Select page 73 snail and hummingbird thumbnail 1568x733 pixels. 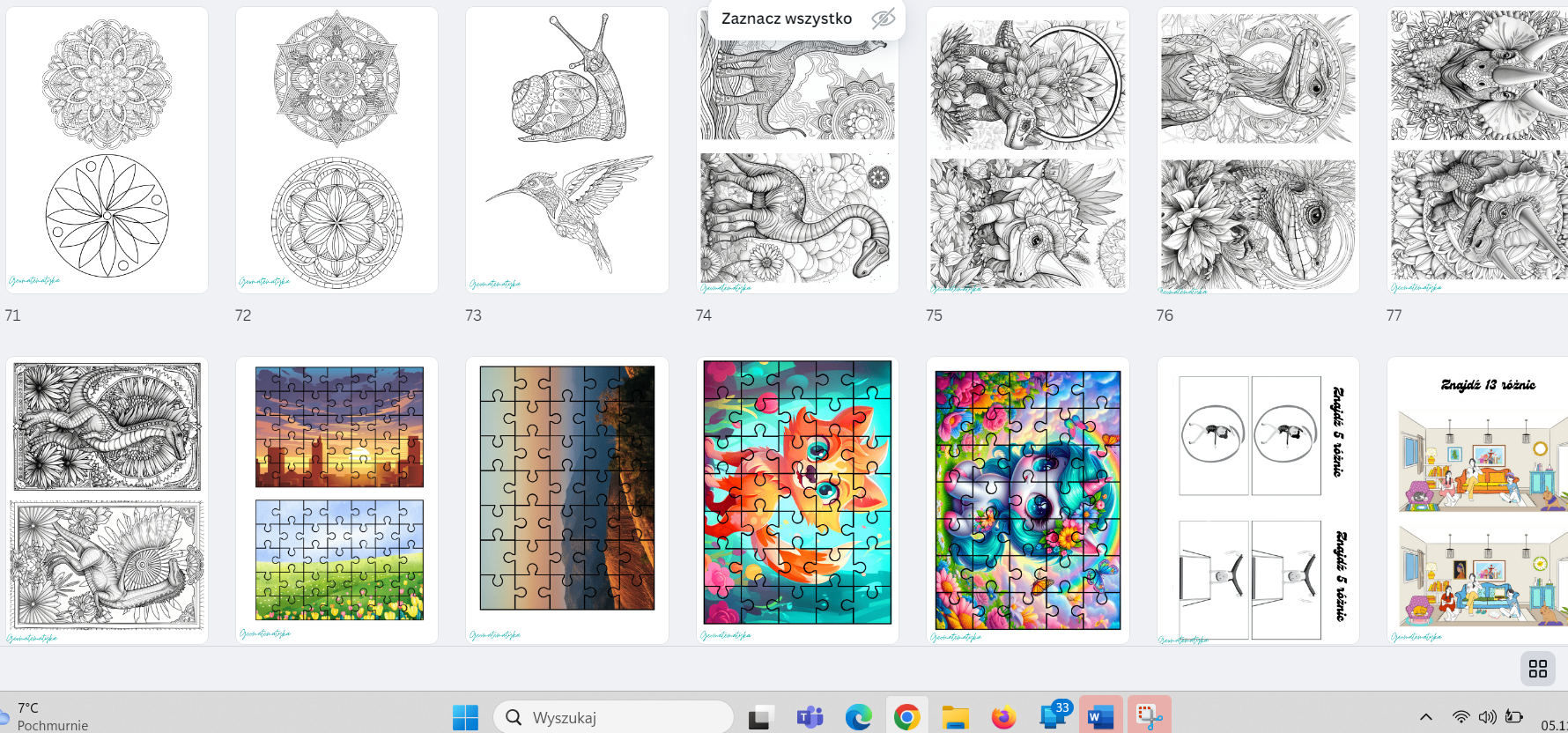(566, 150)
